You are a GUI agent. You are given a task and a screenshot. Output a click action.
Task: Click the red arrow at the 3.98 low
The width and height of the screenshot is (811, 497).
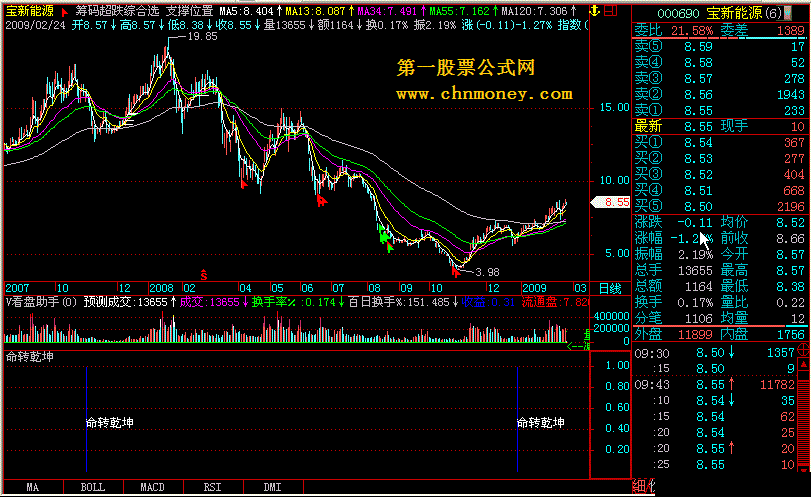pyautogui.click(x=455, y=272)
